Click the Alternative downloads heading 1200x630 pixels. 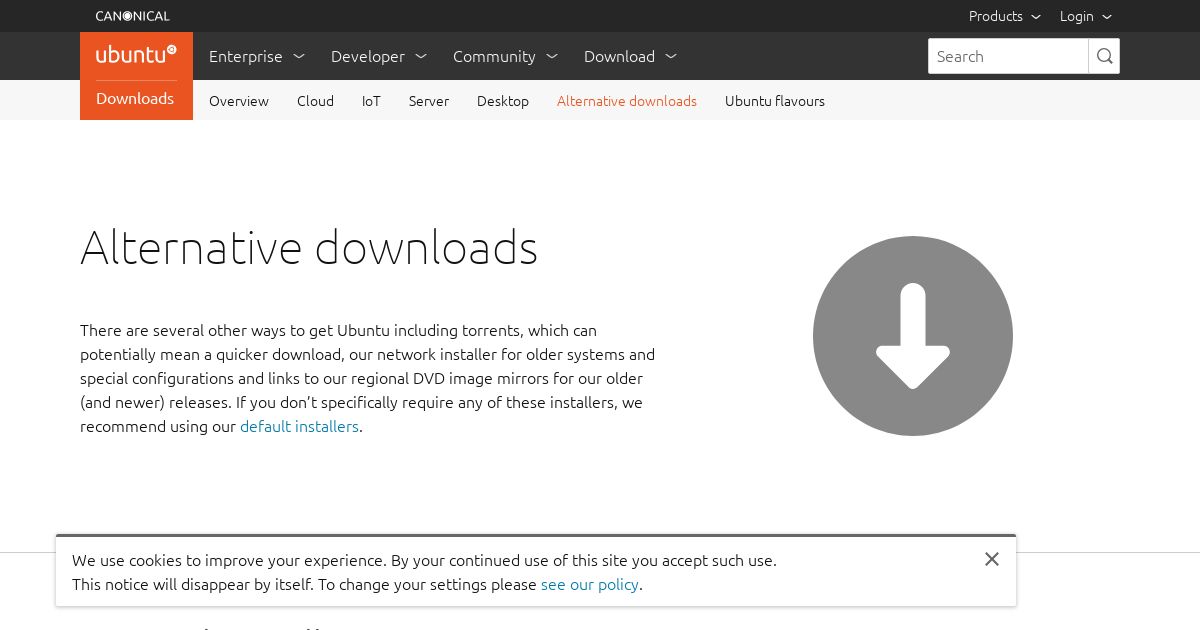tap(309, 247)
